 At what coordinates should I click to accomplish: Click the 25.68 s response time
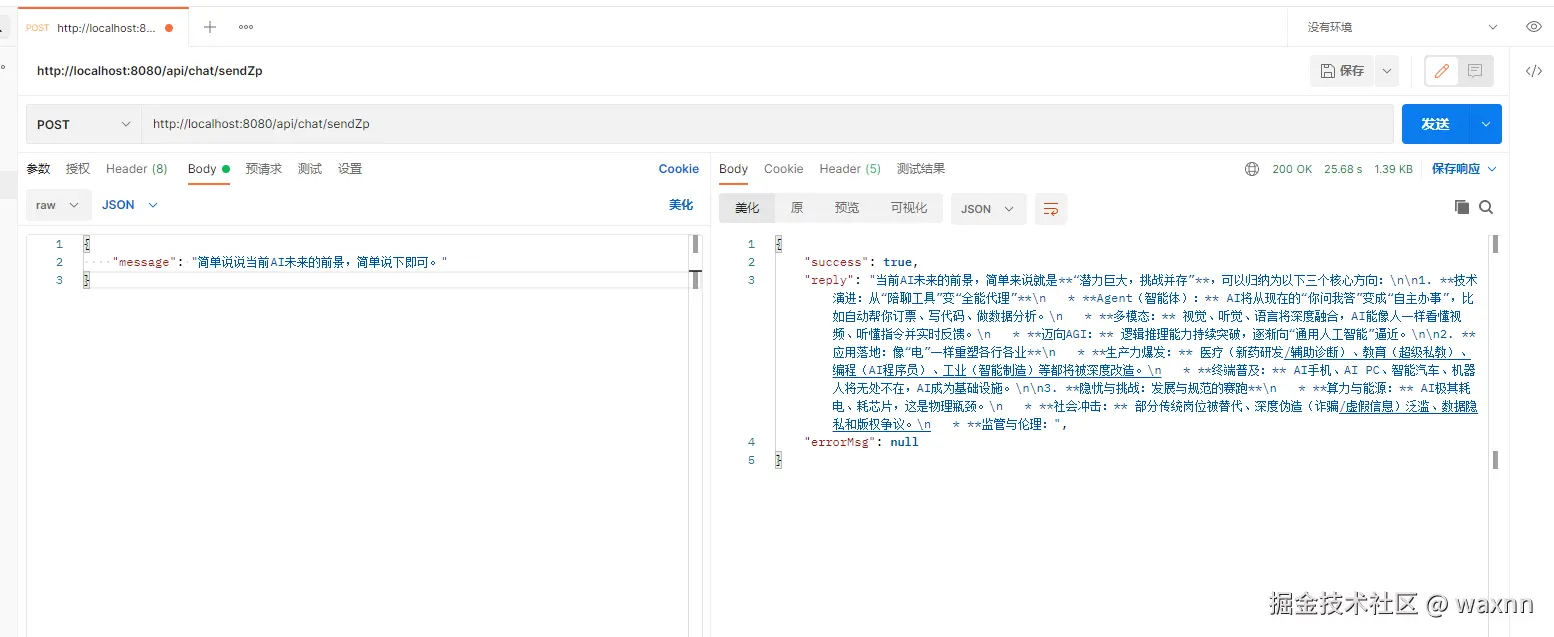[x=1343, y=169]
